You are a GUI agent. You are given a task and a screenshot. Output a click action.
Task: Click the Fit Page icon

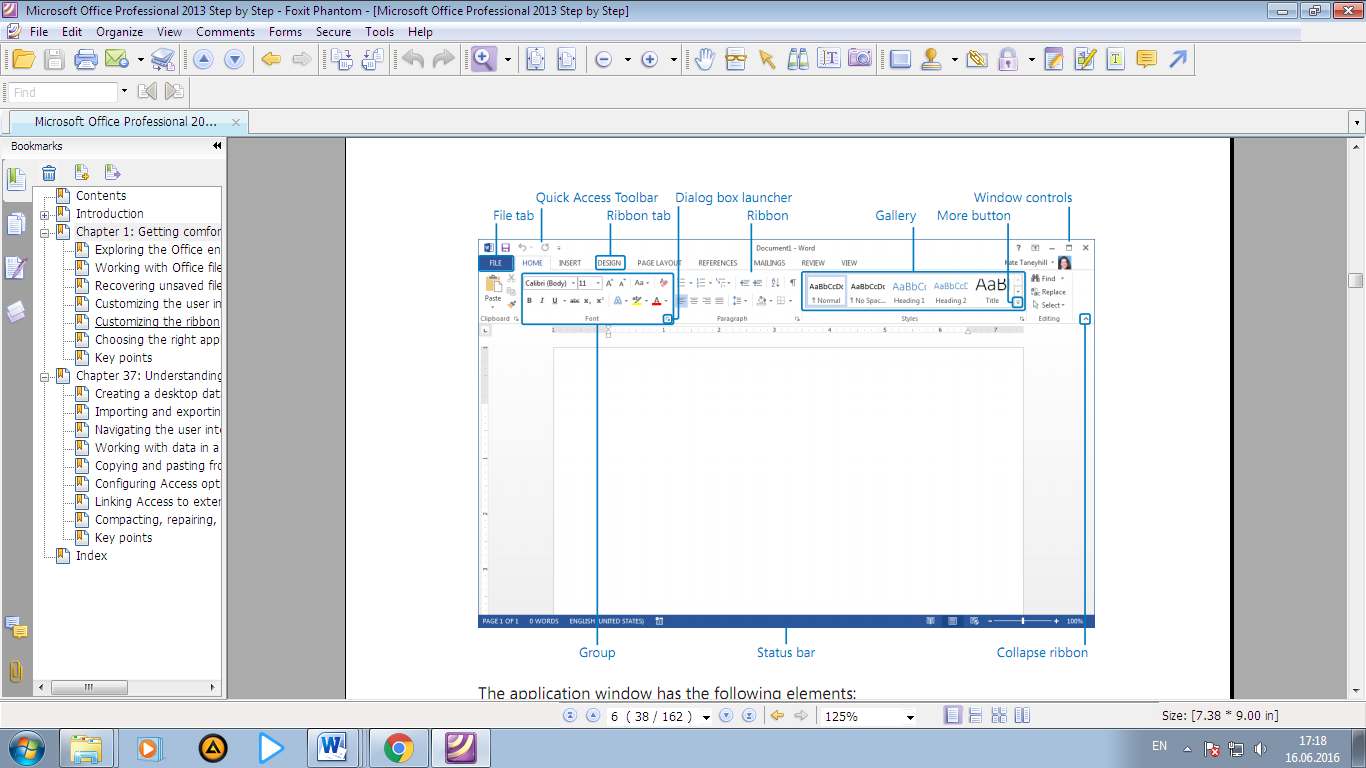tap(535, 59)
